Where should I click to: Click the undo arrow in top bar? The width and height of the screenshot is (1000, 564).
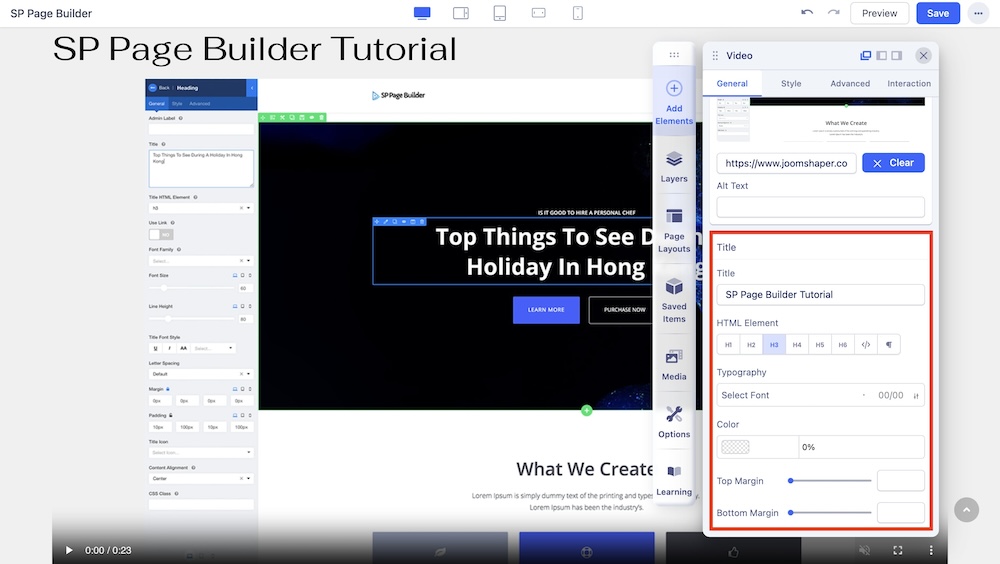tap(807, 13)
